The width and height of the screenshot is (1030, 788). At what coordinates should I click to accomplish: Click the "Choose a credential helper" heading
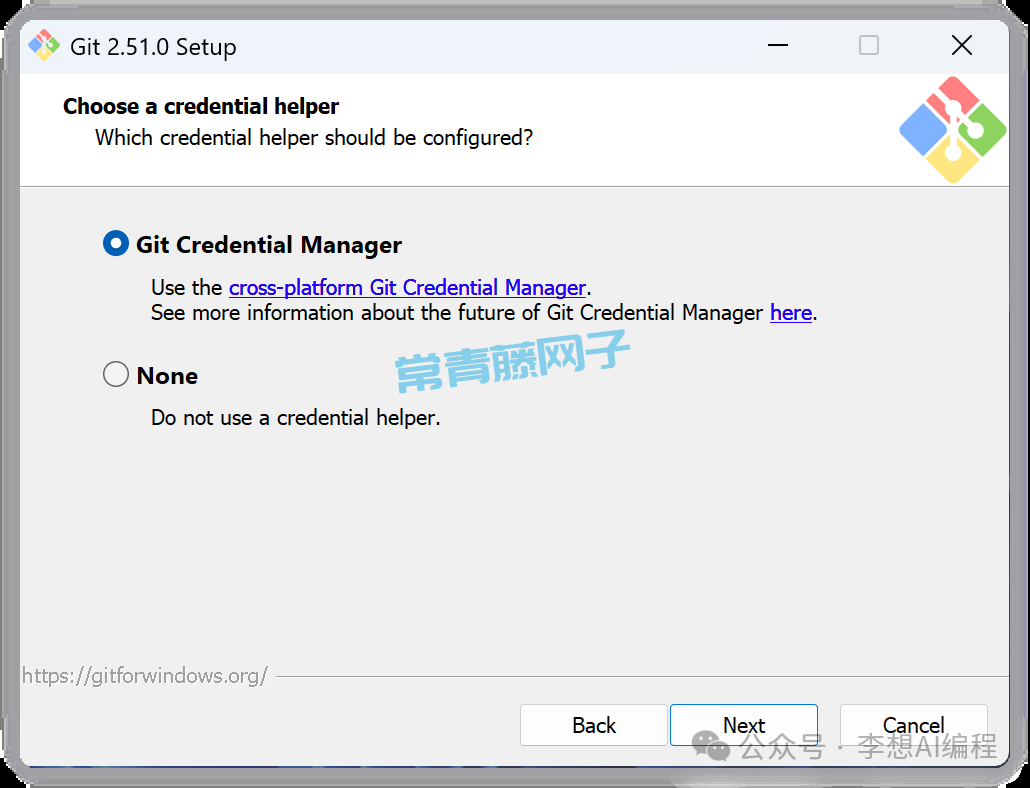(201, 106)
